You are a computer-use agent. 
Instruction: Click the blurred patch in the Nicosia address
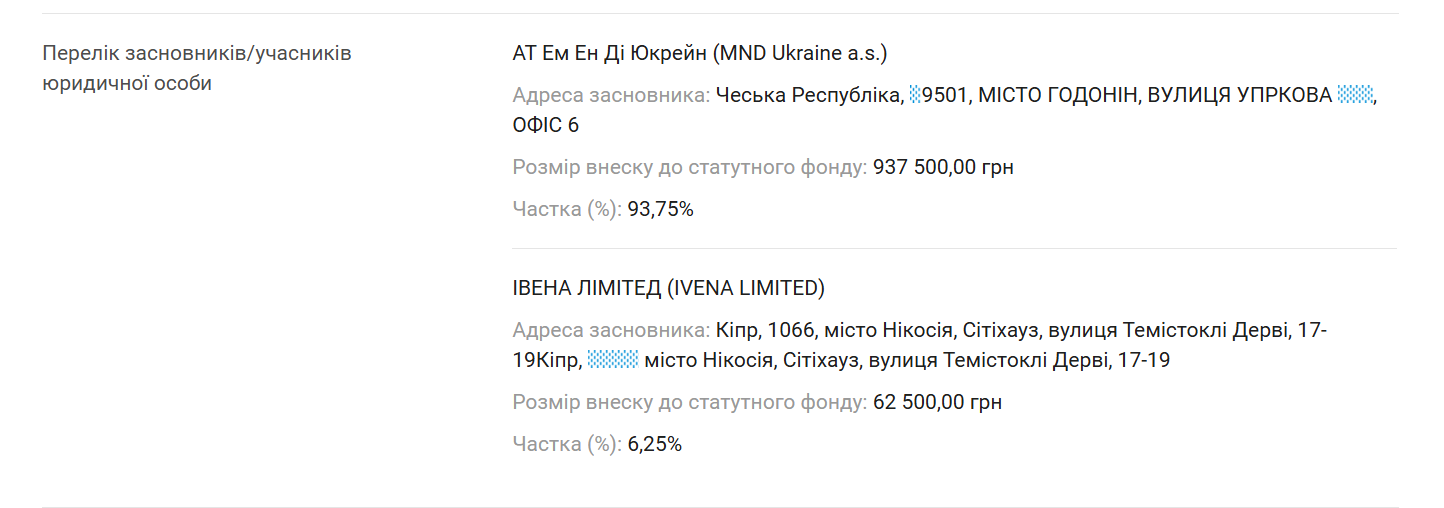point(613,359)
